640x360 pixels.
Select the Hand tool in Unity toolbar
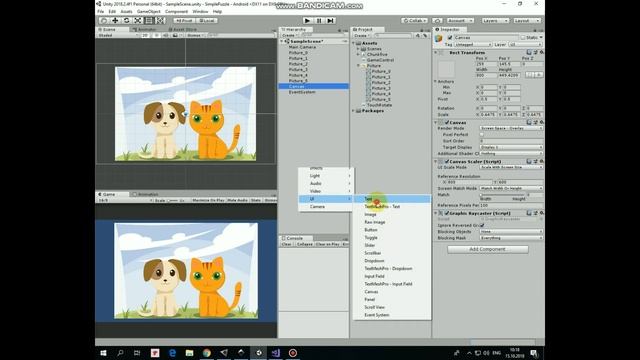click(104, 20)
